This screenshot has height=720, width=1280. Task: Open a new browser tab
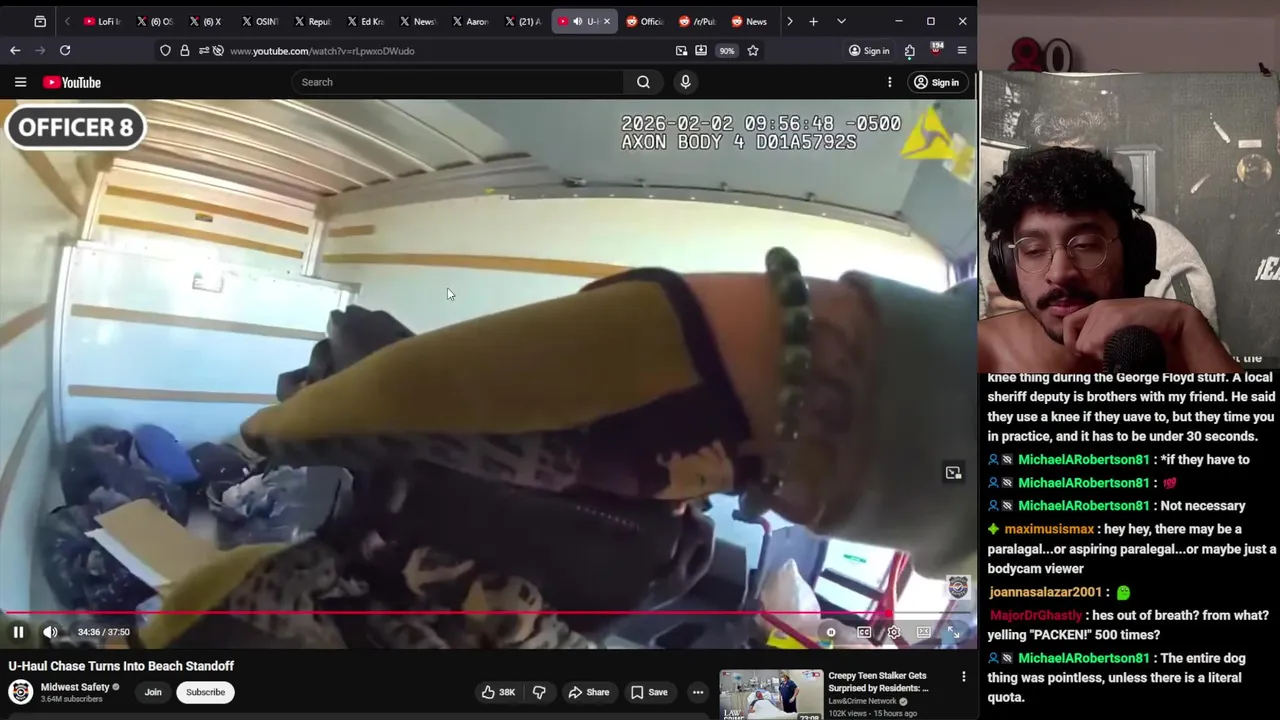(813, 21)
